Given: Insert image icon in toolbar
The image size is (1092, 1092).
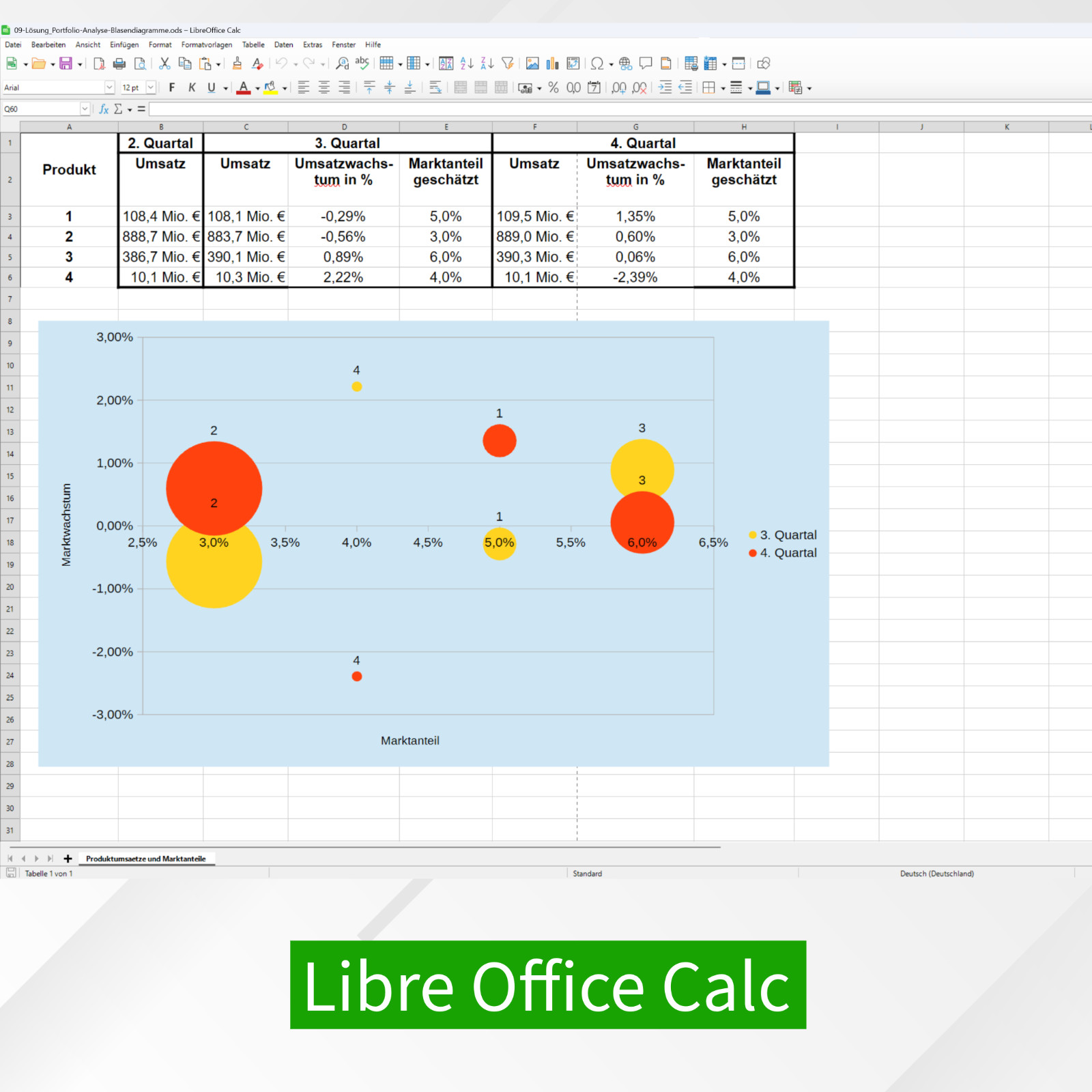Looking at the screenshot, I should [x=532, y=63].
